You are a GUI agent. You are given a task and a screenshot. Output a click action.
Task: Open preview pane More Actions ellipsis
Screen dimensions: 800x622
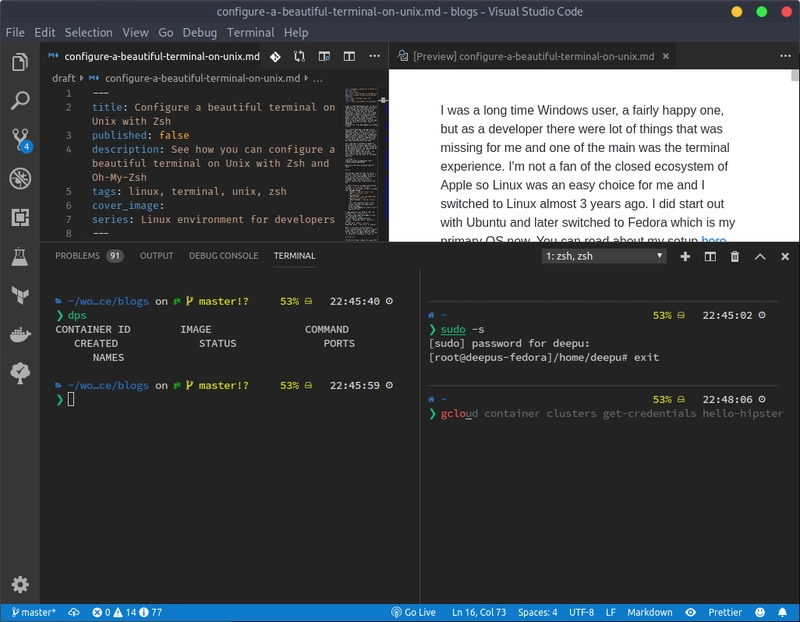pos(785,56)
